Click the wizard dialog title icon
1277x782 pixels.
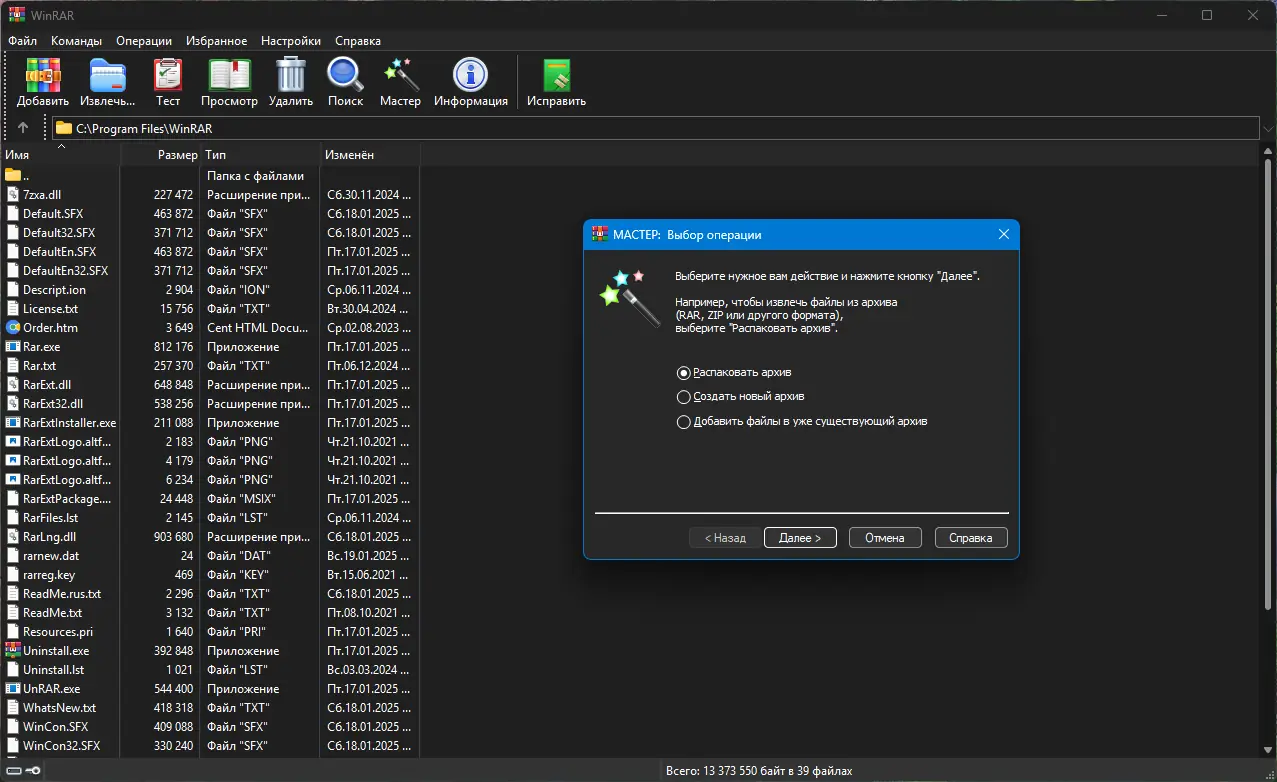pos(600,234)
